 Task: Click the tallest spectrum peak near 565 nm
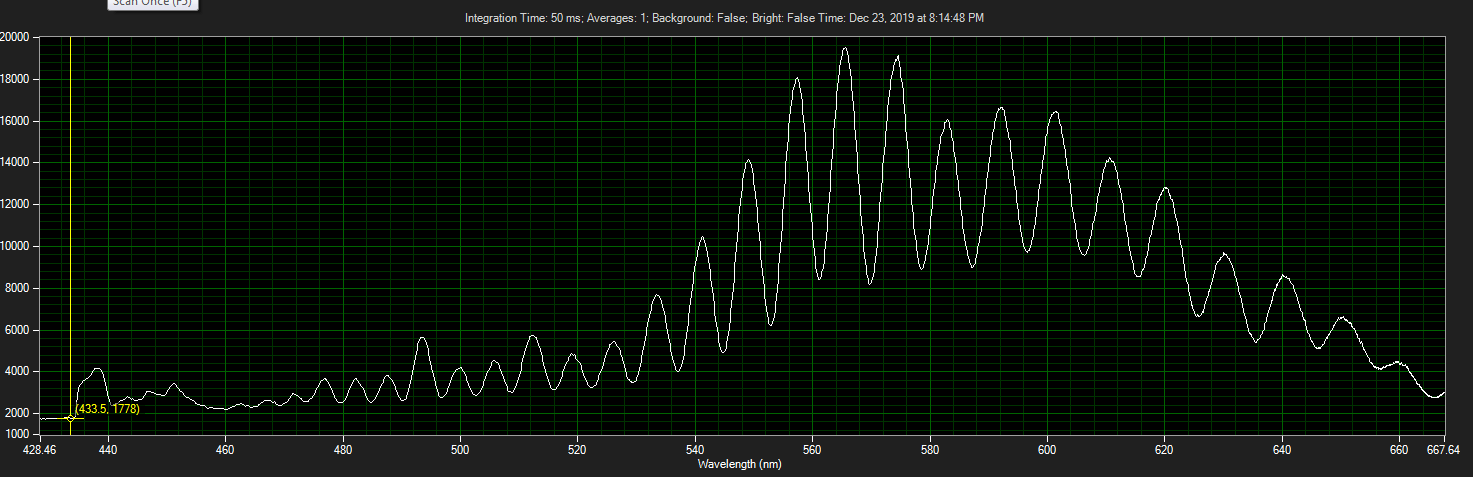pyautogui.click(x=845, y=49)
